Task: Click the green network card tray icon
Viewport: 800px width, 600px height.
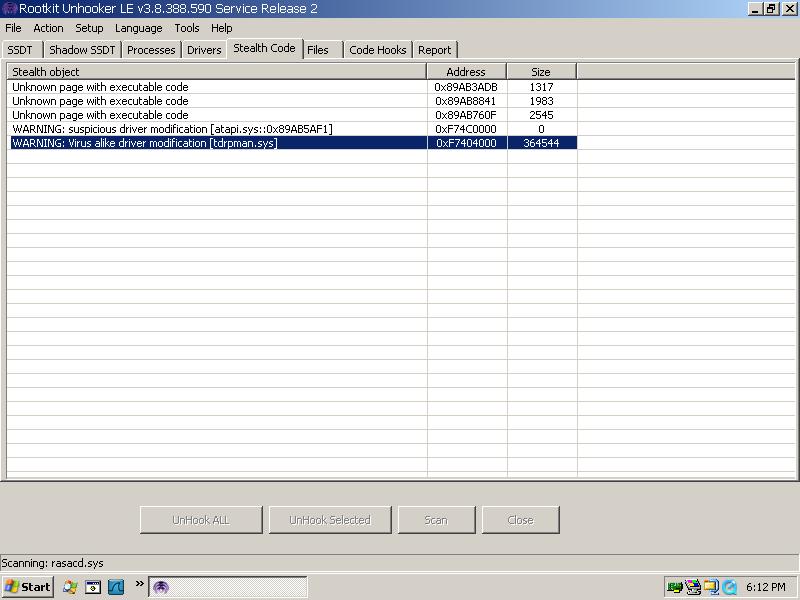Action: pos(675,587)
